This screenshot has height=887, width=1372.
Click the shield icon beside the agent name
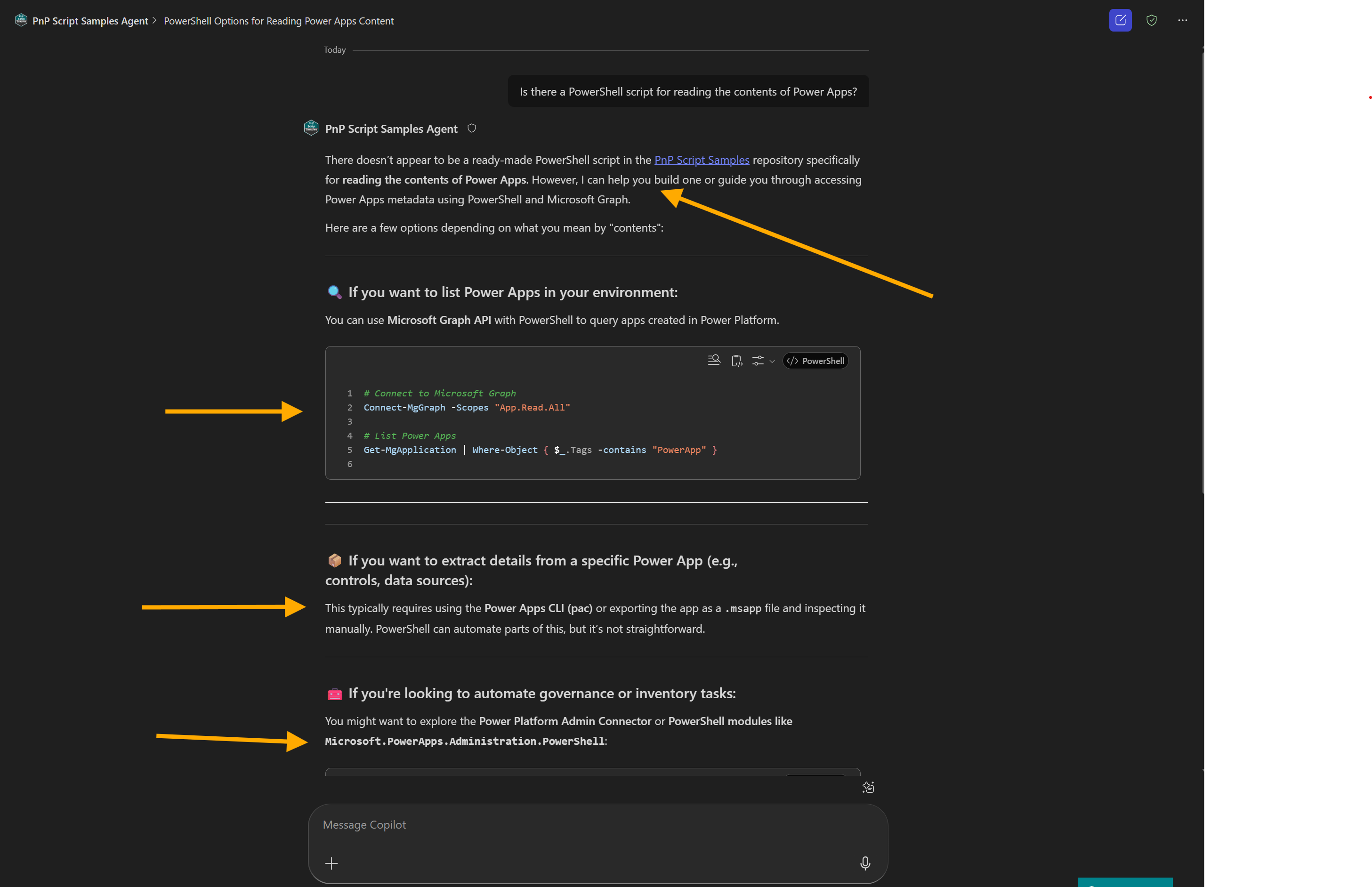coord(472,128)
